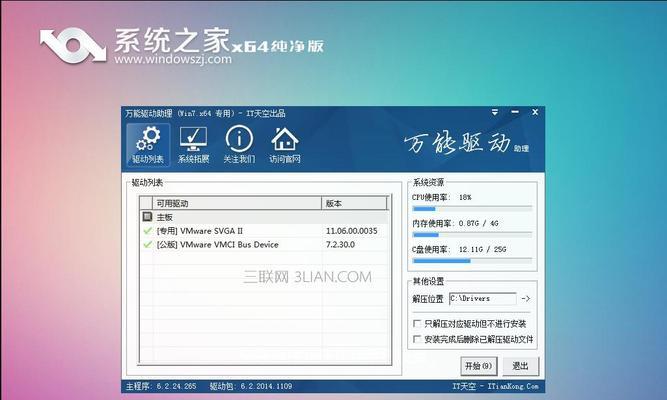Click the 版本 column header
Screen dimensions: 667x400
[354, 203]
